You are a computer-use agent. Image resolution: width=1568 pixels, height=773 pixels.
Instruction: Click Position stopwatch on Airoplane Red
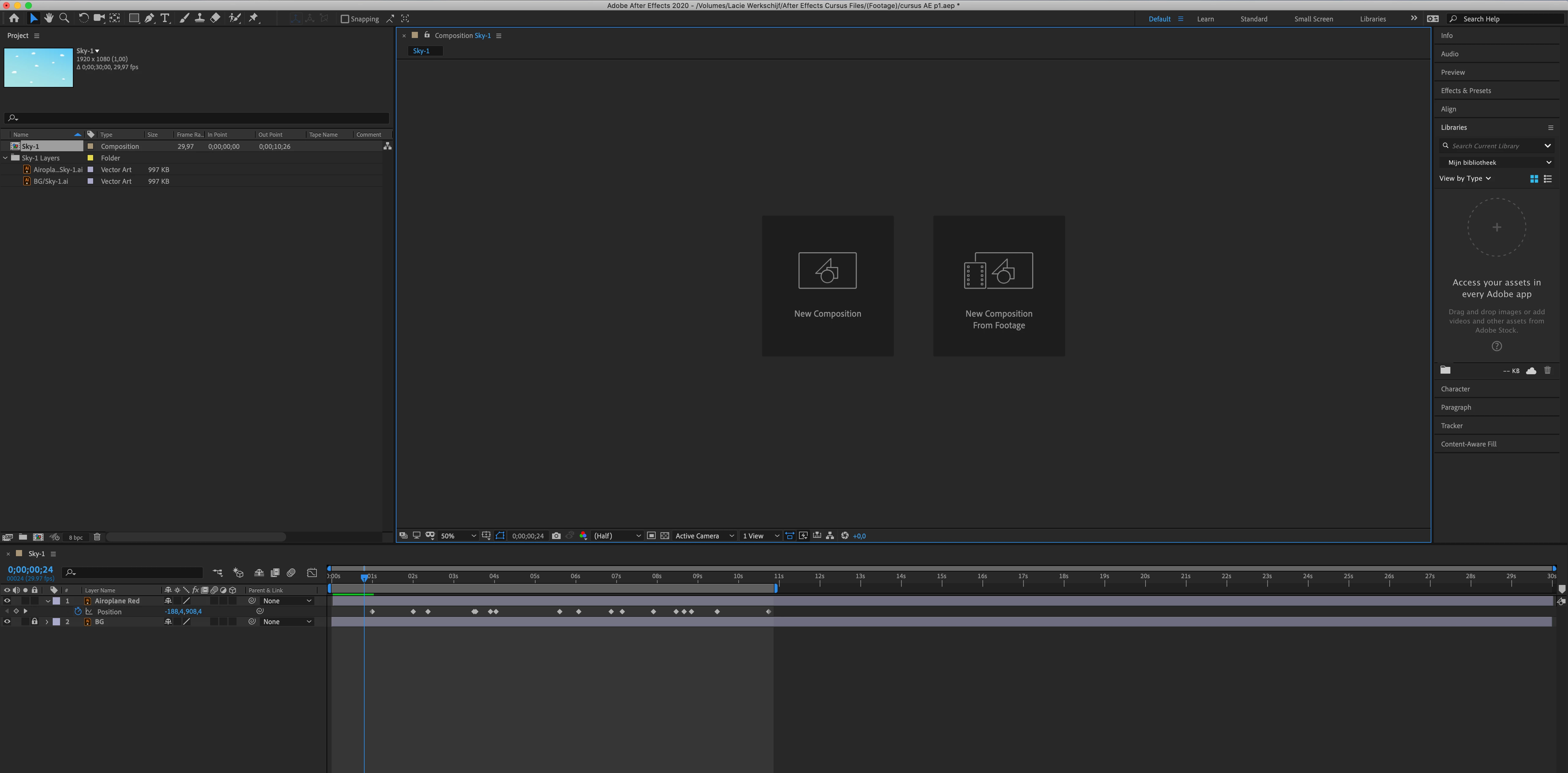tap(78, 611)
